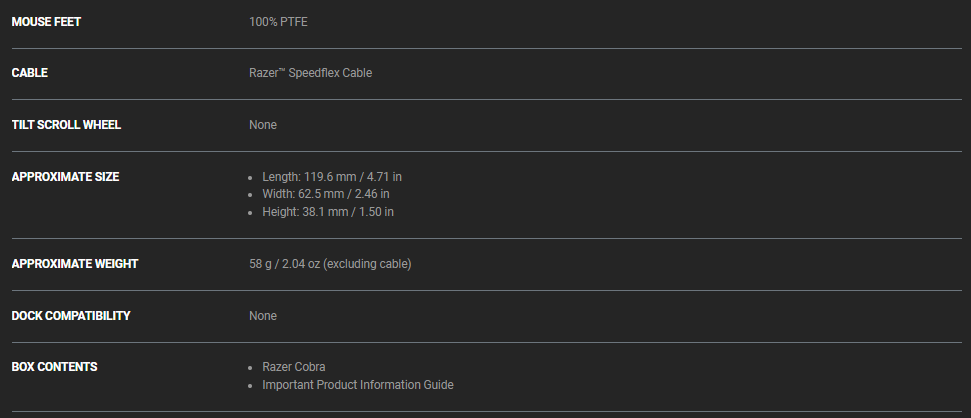The image size is (971, 418).
Task: Click the APPROXIMATE WEIGHT label
Action: pos(75,264)
